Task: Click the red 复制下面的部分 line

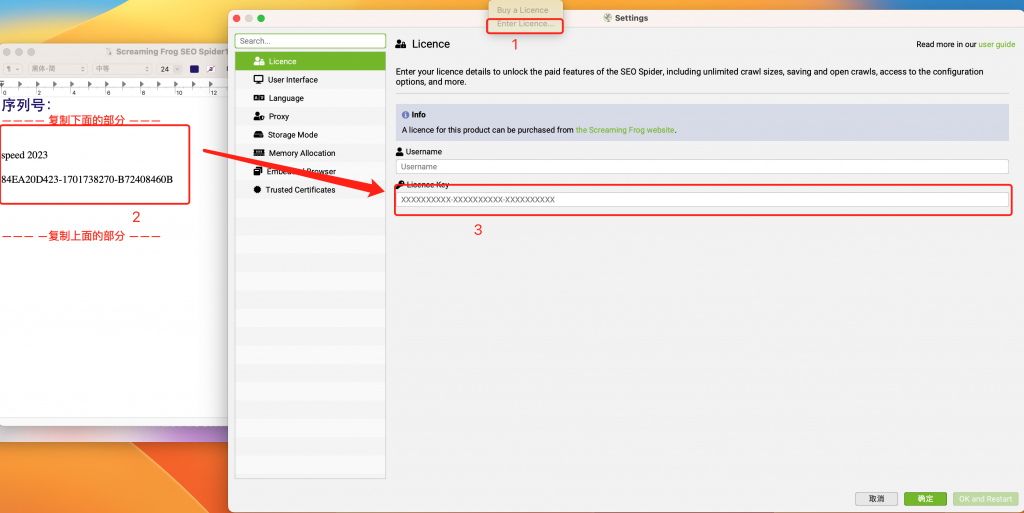Action: tap(81, 121)
